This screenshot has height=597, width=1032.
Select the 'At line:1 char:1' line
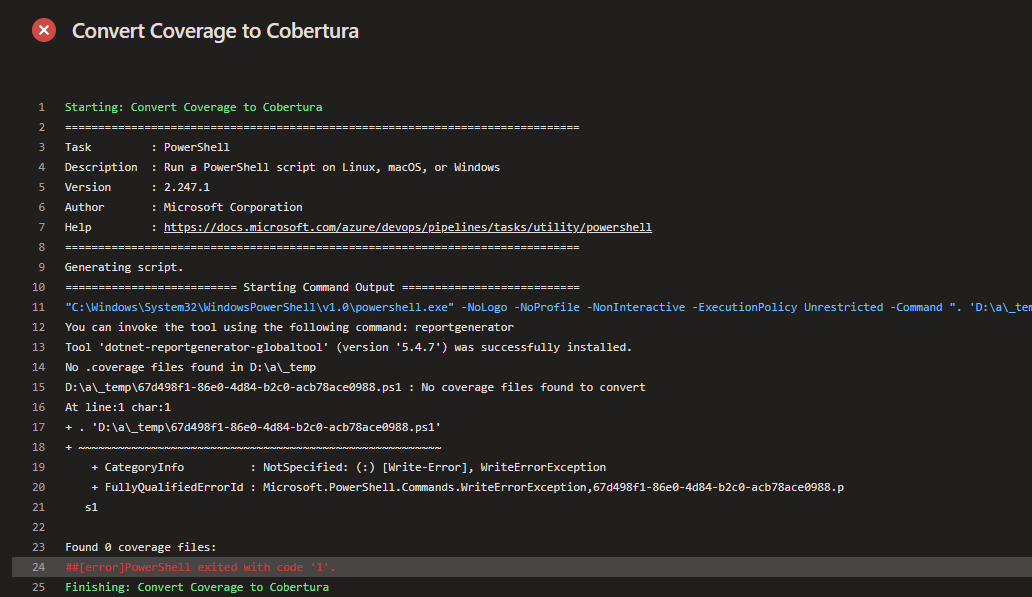[117, 407]
